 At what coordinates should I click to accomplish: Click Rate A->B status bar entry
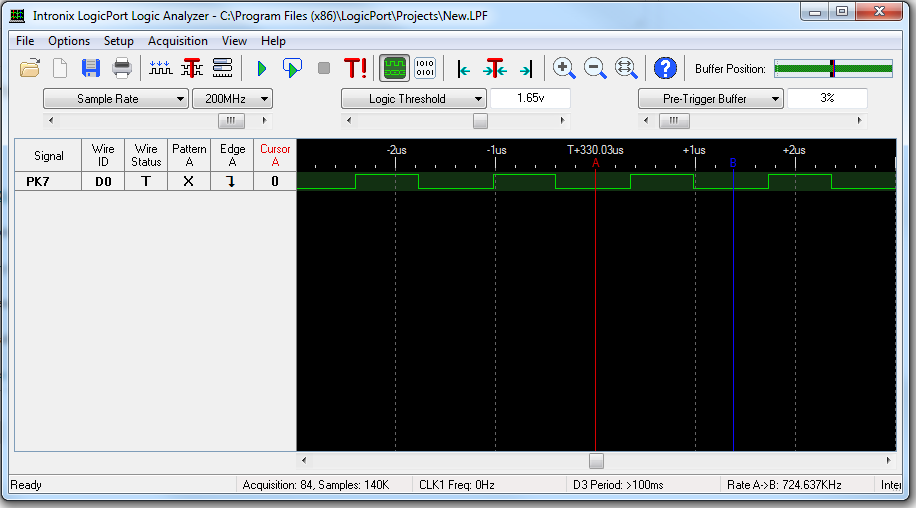click(x=784, y=485)
